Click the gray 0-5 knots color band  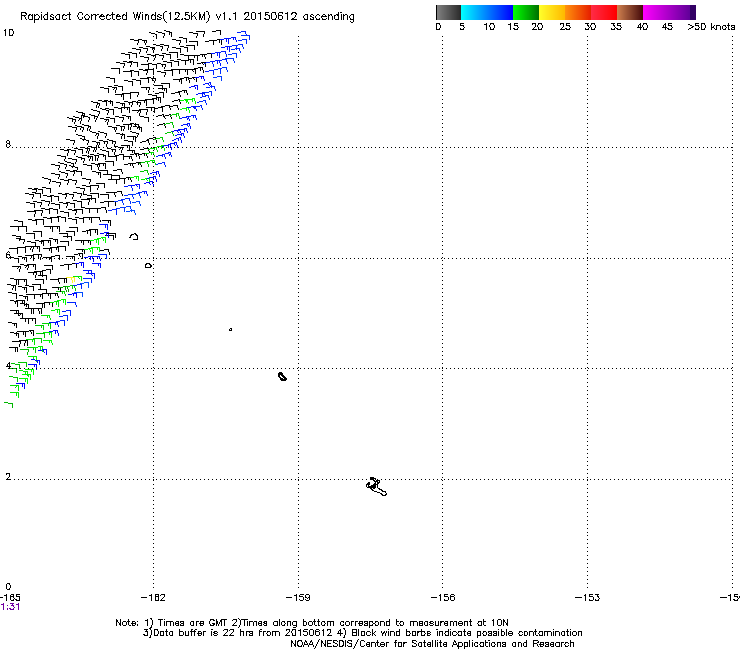pos(448,12)
